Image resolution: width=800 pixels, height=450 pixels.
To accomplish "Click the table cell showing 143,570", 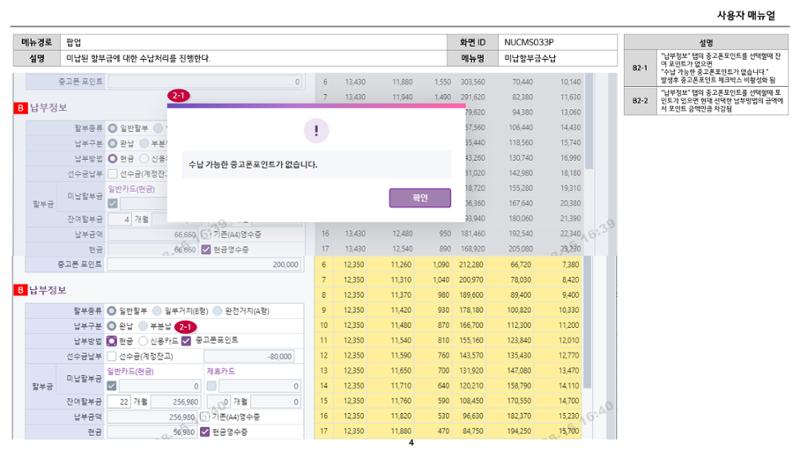I will (x=471, y=355).
